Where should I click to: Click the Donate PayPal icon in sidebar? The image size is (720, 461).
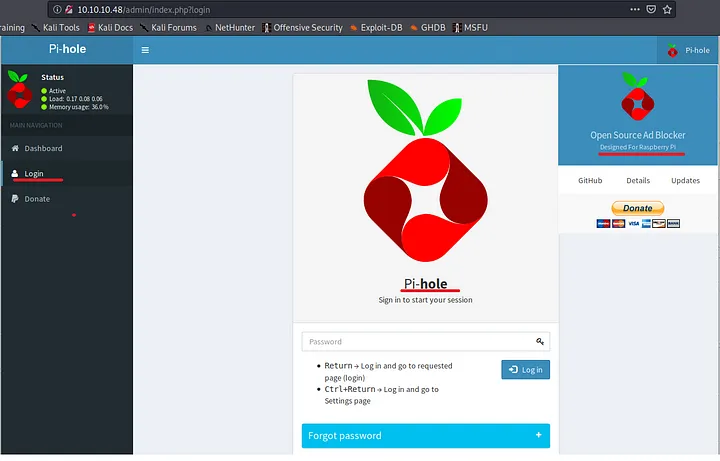(14, 199)
